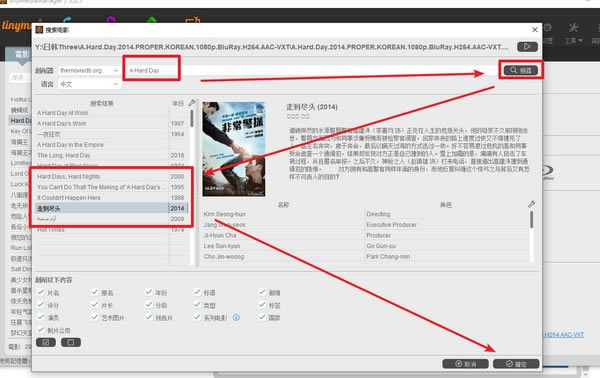Viewport: 600px width, 378px height.
Task: Open the 中文 language dropdown
Action: coord(89,84)
